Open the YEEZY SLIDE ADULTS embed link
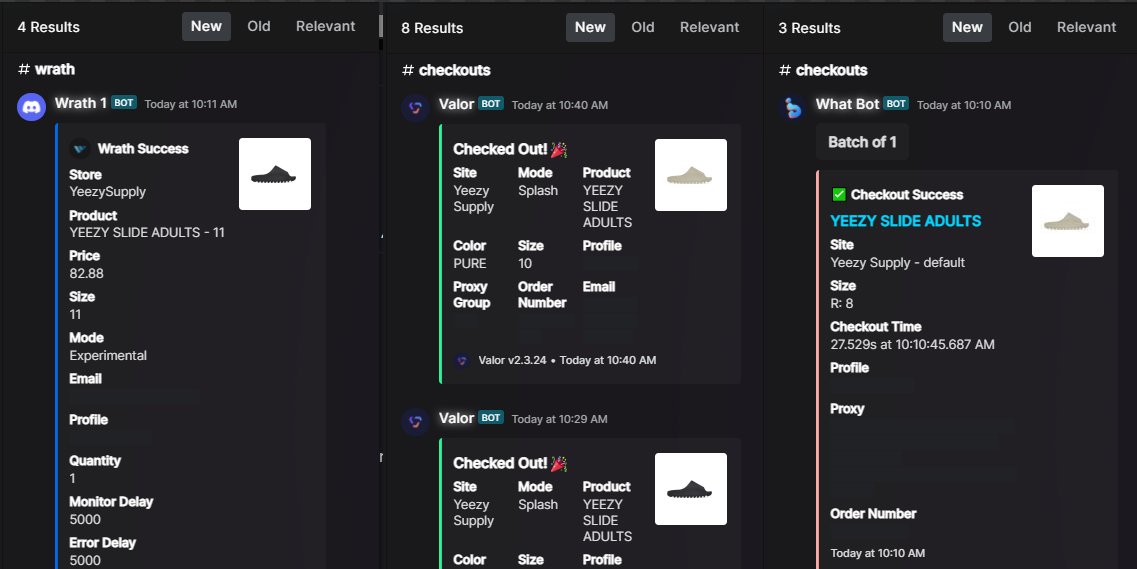The image size is (1137, 569). pyautogui.click(x=906, y=221)
